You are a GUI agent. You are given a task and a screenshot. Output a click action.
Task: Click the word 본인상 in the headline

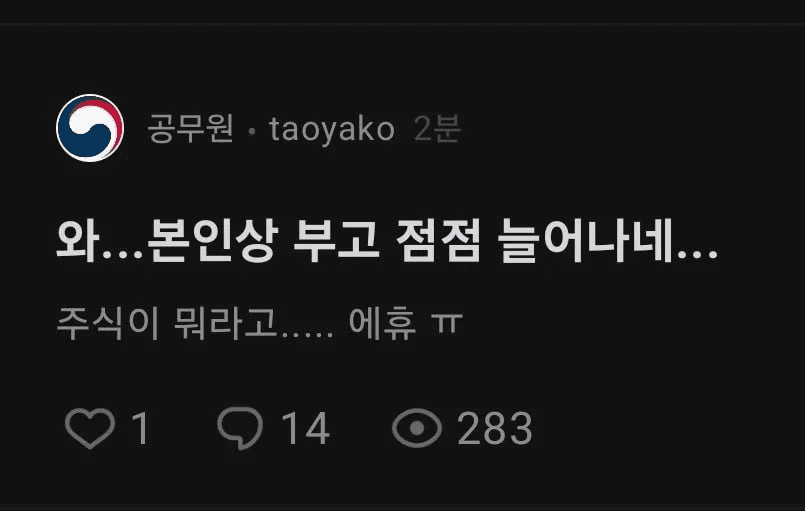pyautogui.click(x=213, y=240)
